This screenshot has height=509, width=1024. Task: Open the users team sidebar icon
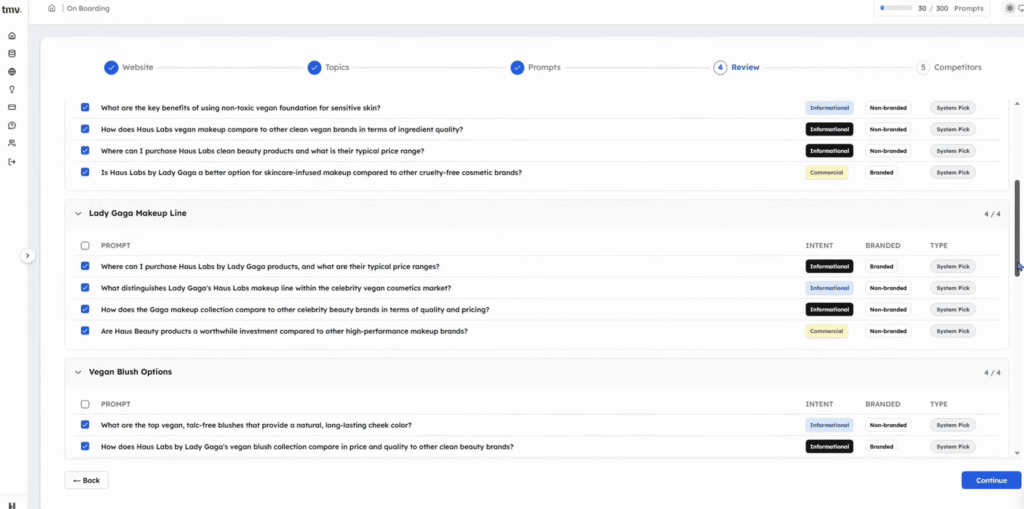click(x=12, y=143)
